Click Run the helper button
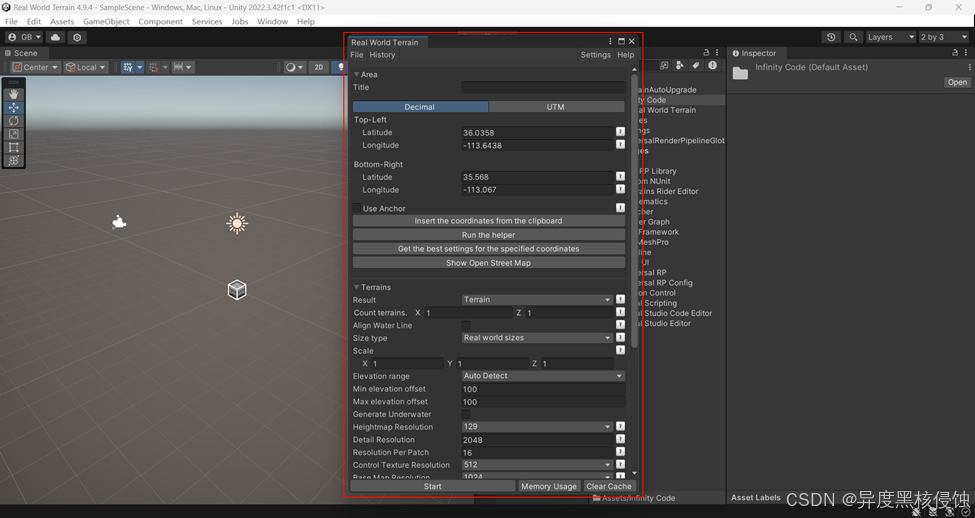Image resolution: width=975 pixels, height=518 pixels. point(489,235)
